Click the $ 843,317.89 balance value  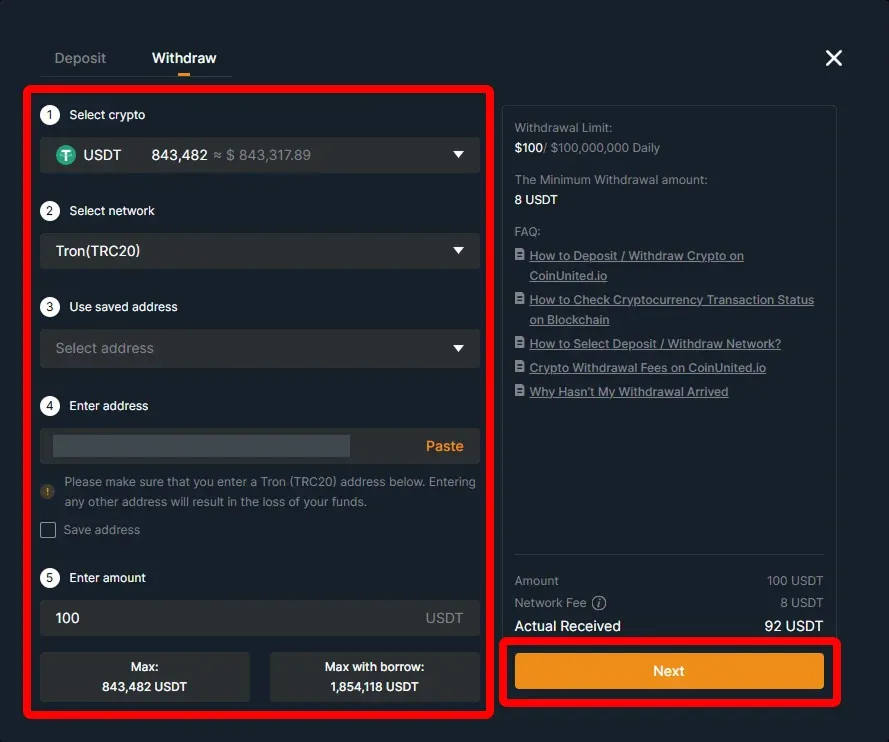click(268, 155)
